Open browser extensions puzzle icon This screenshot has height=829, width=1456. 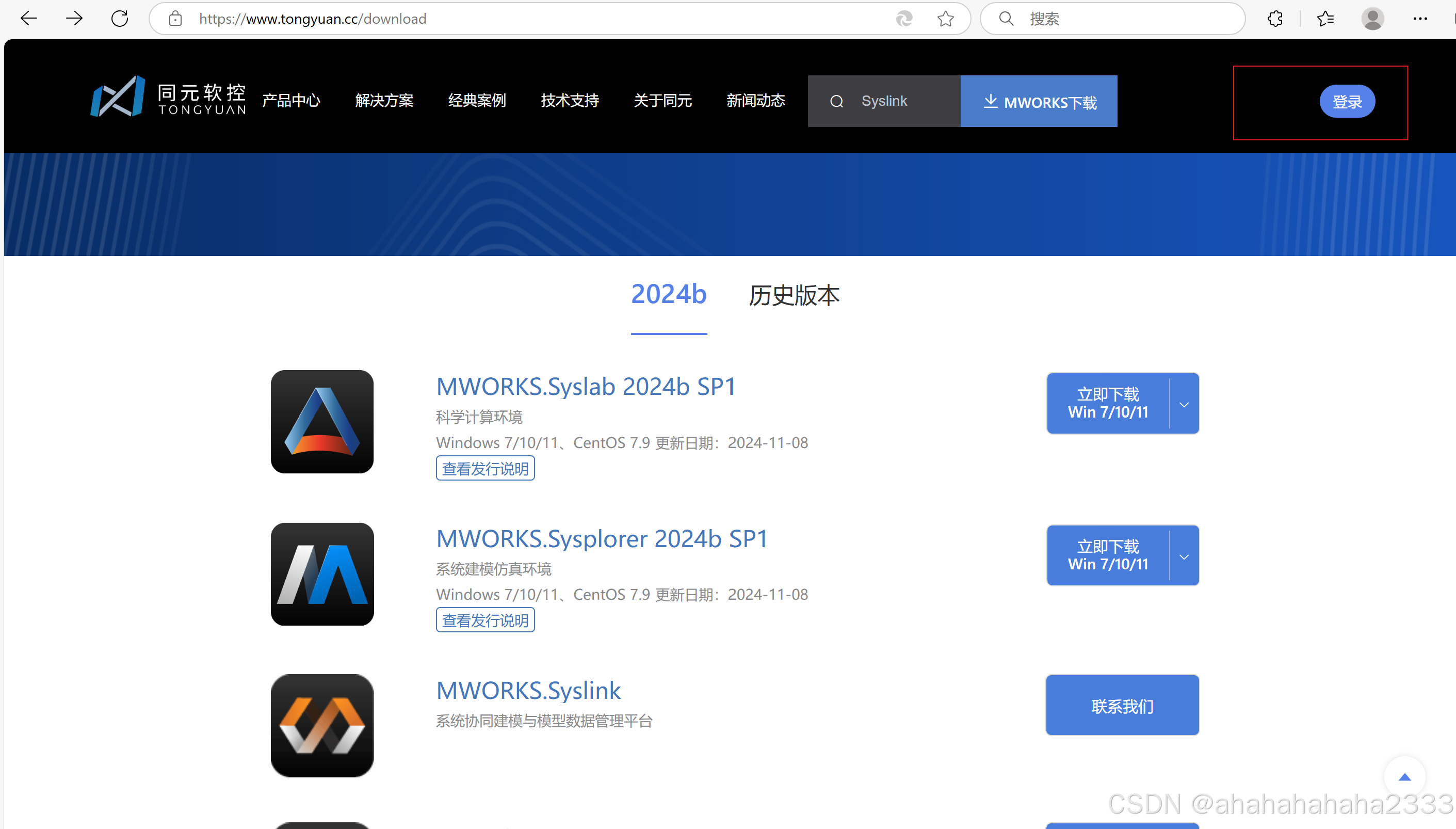1275,19
